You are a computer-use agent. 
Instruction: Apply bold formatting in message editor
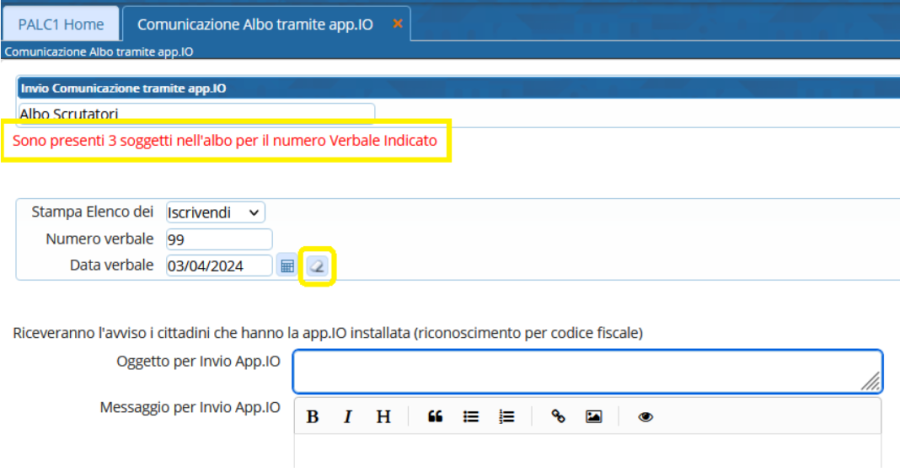[313, 417]
